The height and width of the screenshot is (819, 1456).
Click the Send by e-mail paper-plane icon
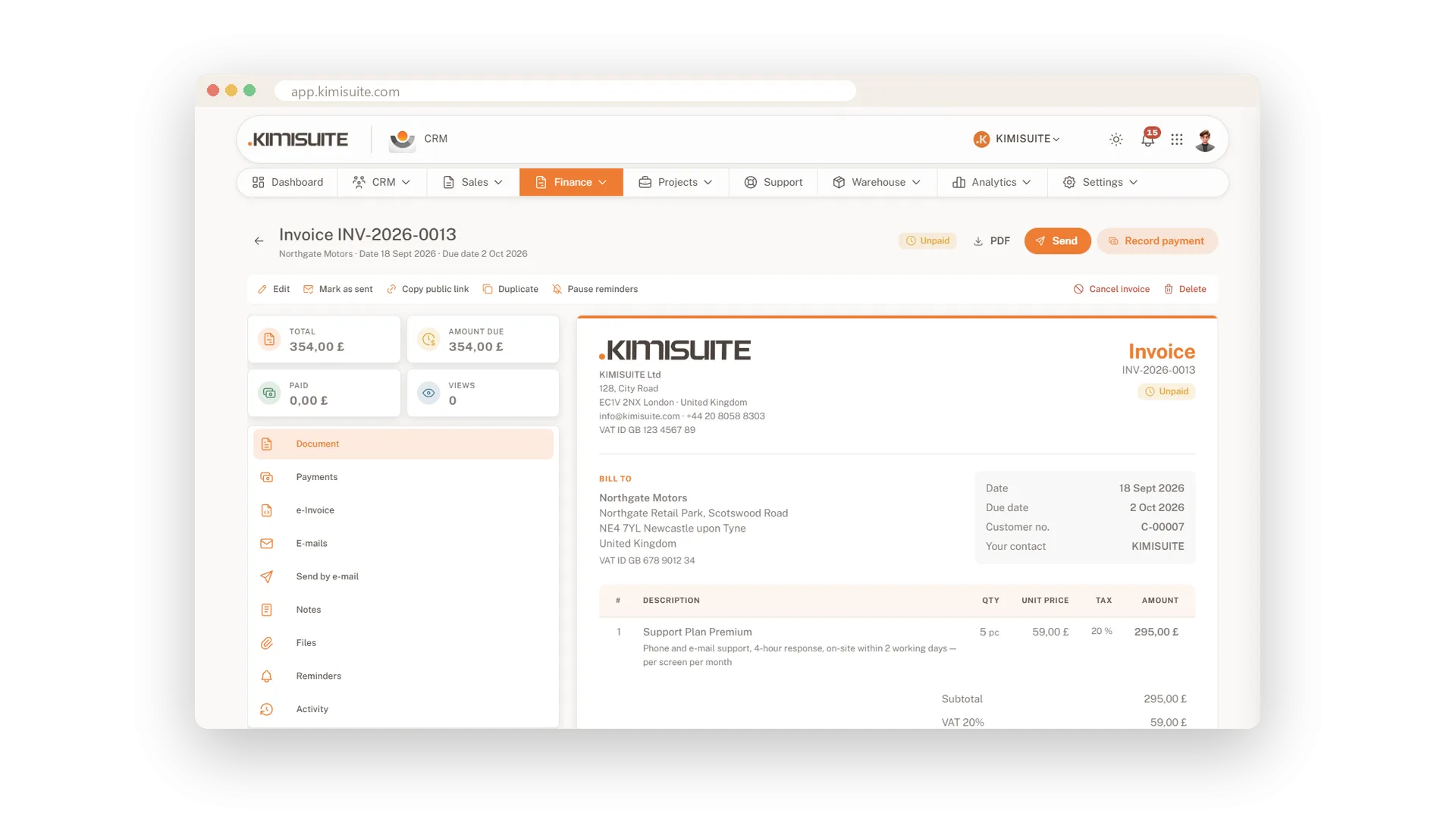tap(266, 577)
